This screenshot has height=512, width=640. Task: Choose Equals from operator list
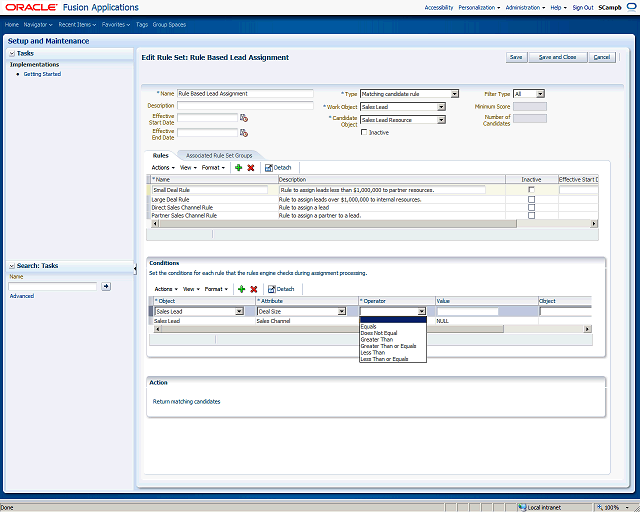coord(393,327)
